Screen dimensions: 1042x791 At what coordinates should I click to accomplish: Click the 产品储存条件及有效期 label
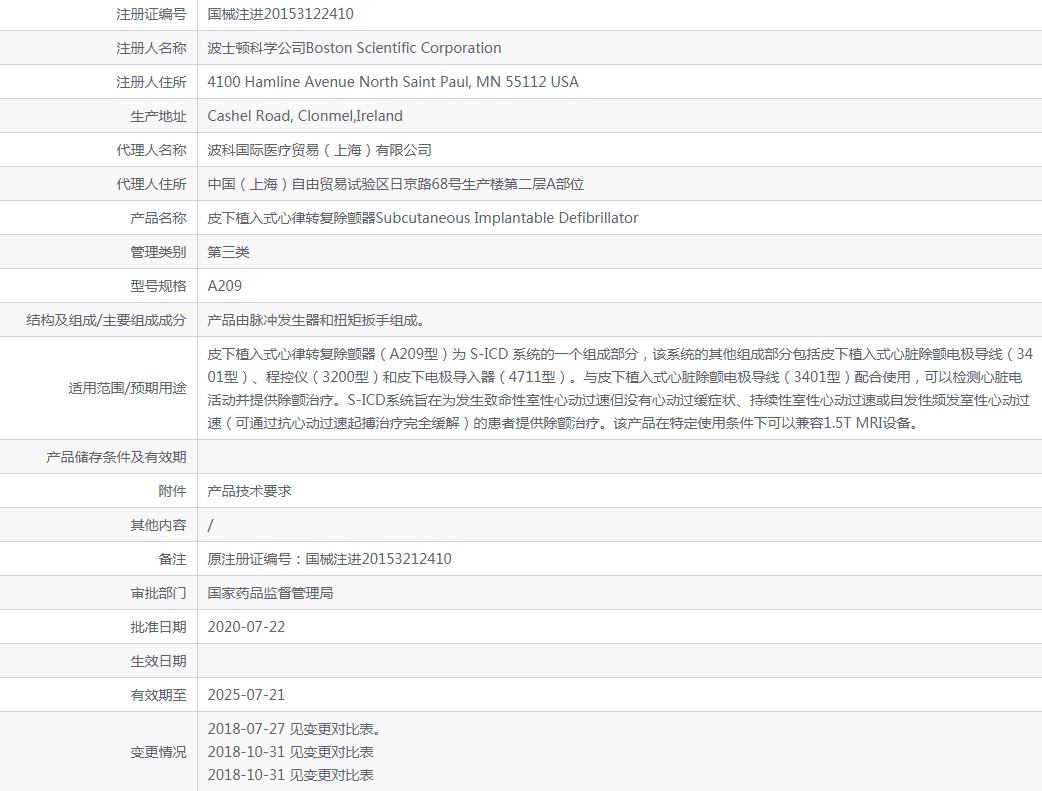(x=116, y=457)
